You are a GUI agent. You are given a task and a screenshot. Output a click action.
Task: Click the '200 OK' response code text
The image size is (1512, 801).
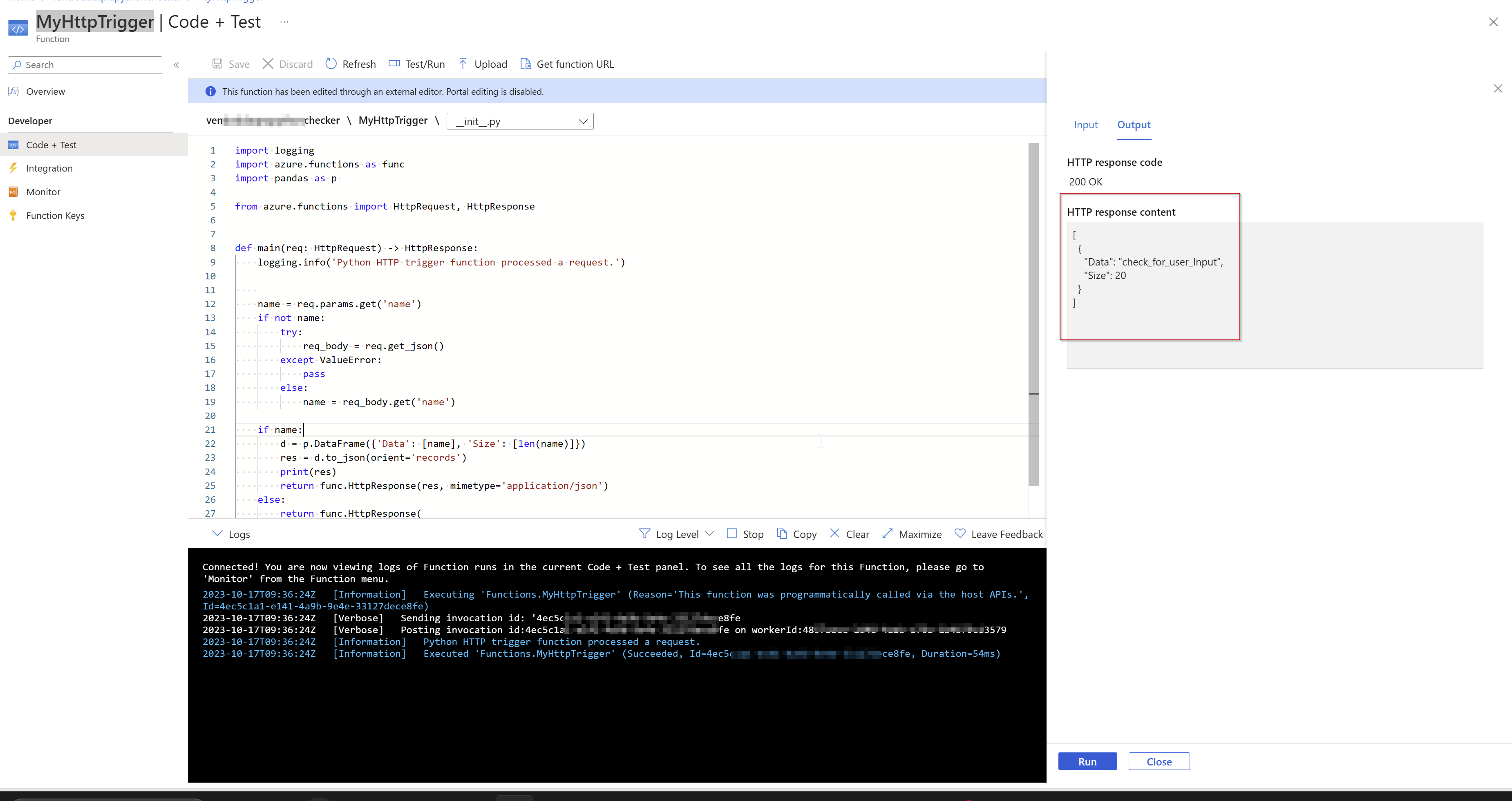click(1085, 182)
